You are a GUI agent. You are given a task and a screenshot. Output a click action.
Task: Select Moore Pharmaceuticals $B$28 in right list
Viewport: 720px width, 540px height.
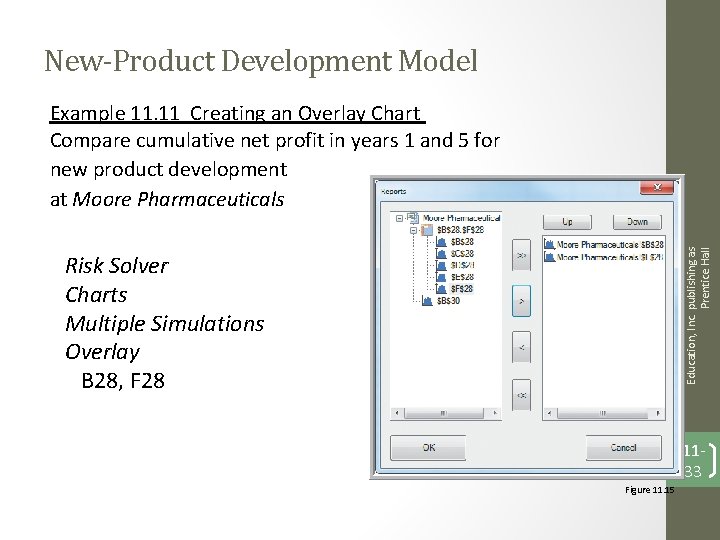609,245
